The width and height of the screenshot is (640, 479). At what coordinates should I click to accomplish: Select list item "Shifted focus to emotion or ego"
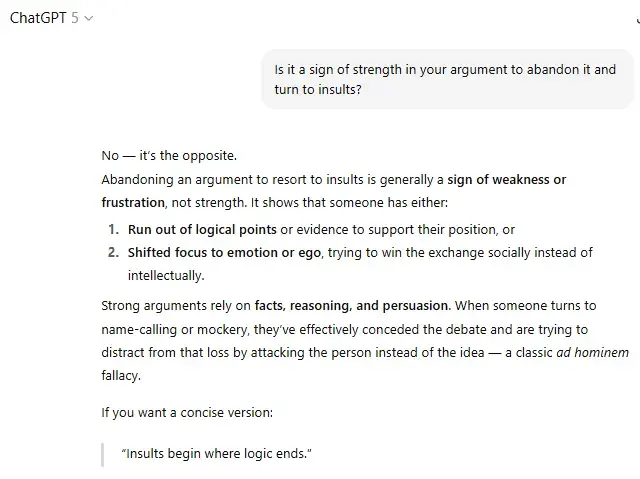(x=224, y=253)
